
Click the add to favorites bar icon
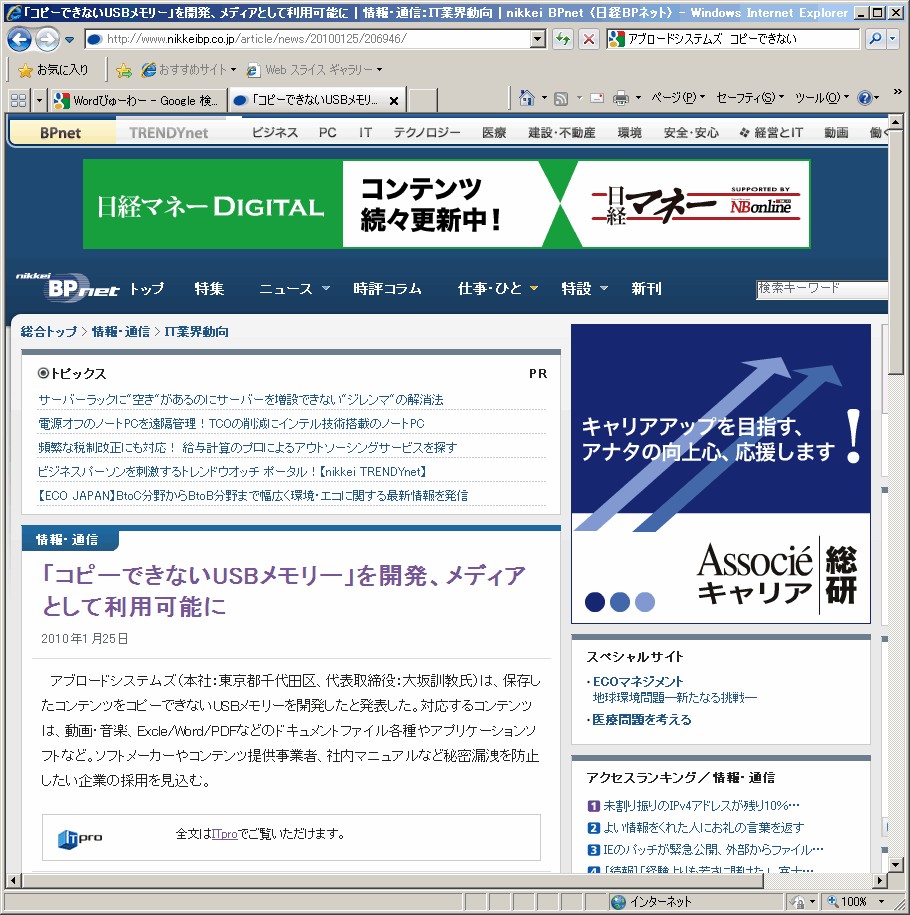pyautogui.click(x=124, y=70)
